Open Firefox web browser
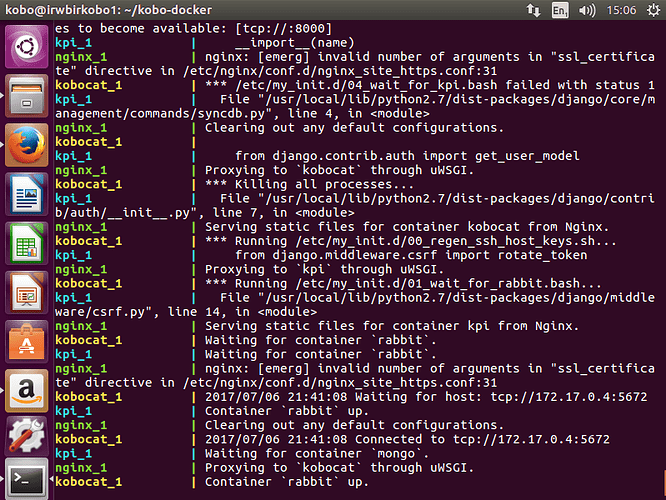 coord(25,145)
